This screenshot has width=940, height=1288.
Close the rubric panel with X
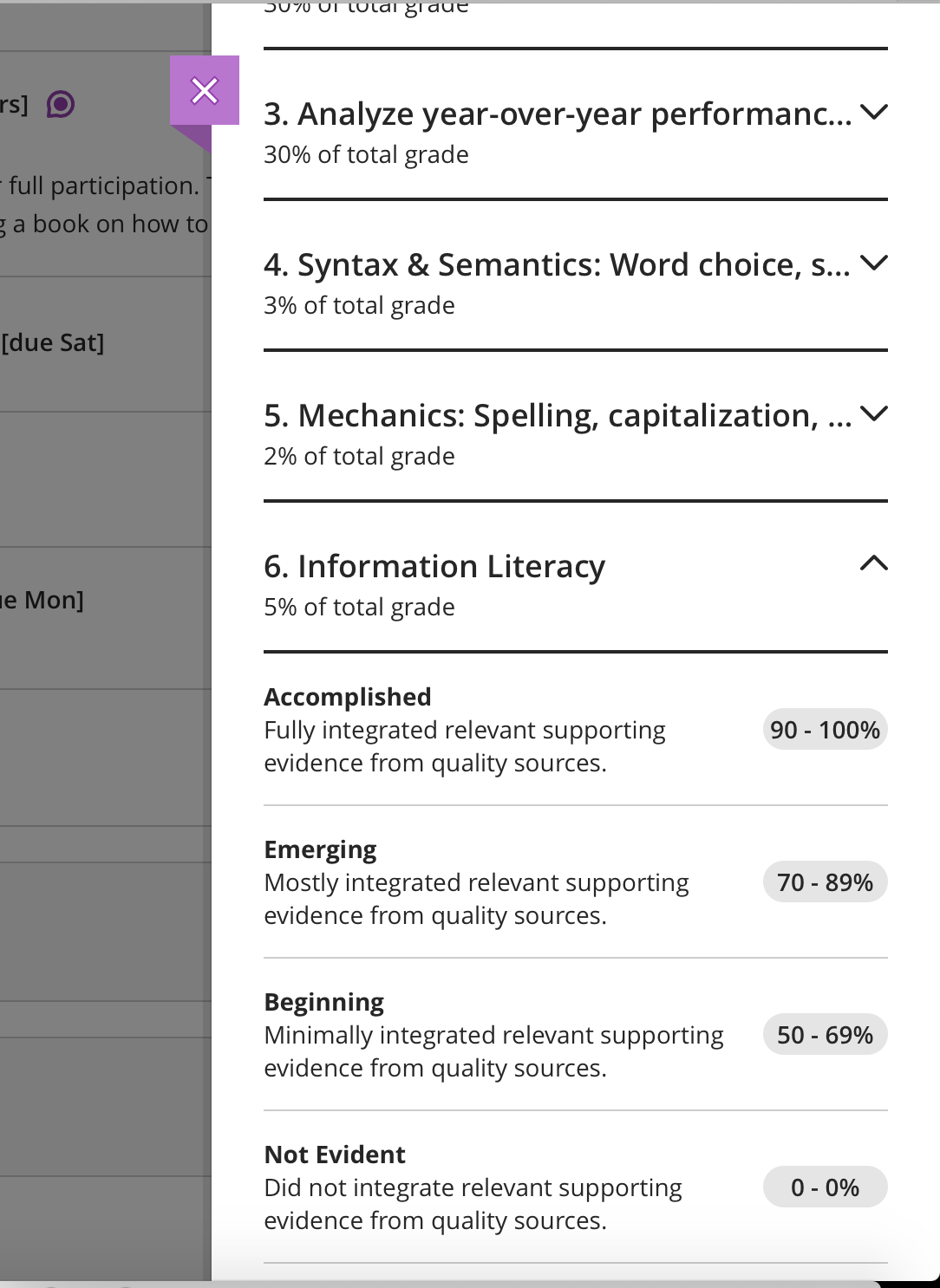(205, 90)
